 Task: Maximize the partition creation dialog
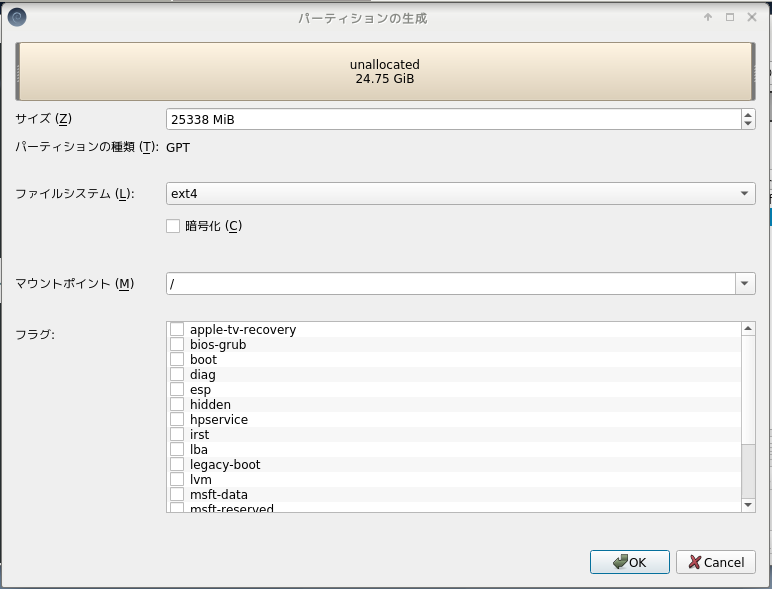coord(730,17)
